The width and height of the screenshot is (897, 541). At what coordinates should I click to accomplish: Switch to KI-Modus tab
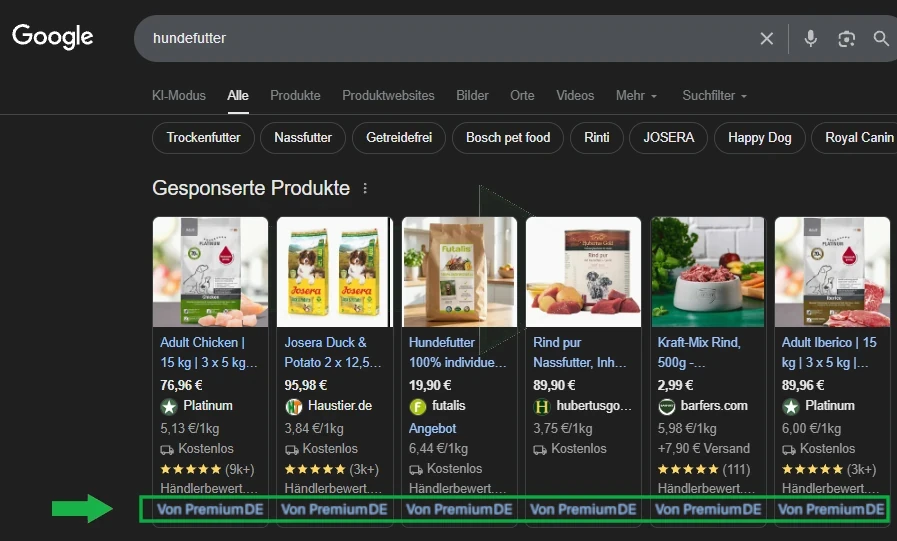click(178, 96)
